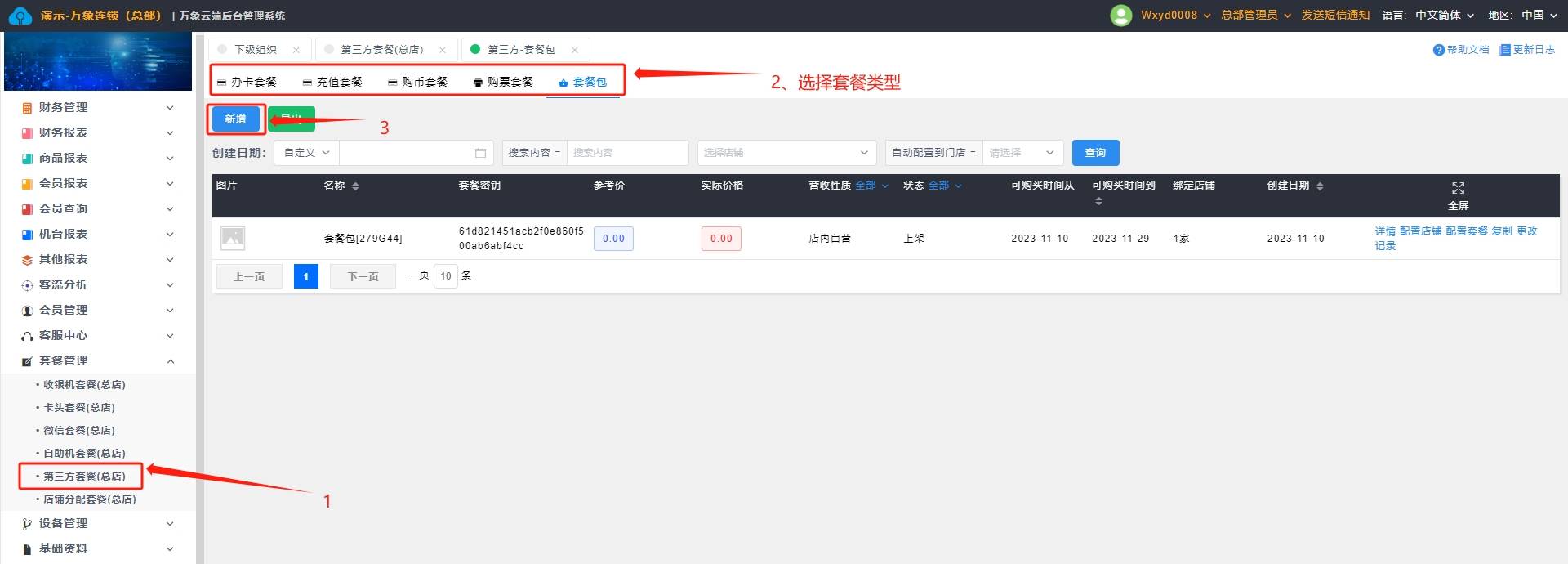
Task: Open 收银机套餐(总店) in the sidebar
Action: [x=84, y=385]
